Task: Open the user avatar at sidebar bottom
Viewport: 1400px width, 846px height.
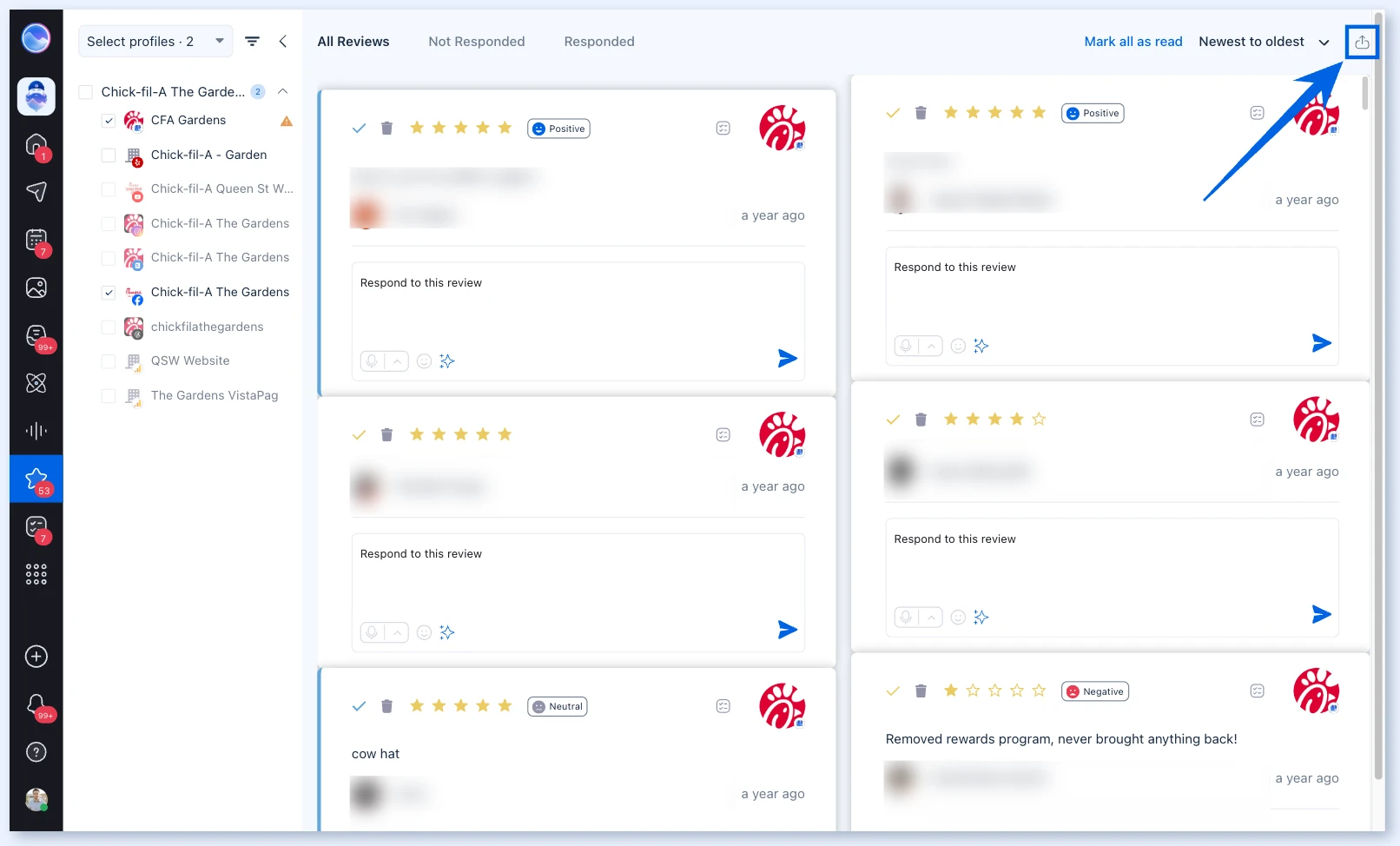Action: (36, 799)
